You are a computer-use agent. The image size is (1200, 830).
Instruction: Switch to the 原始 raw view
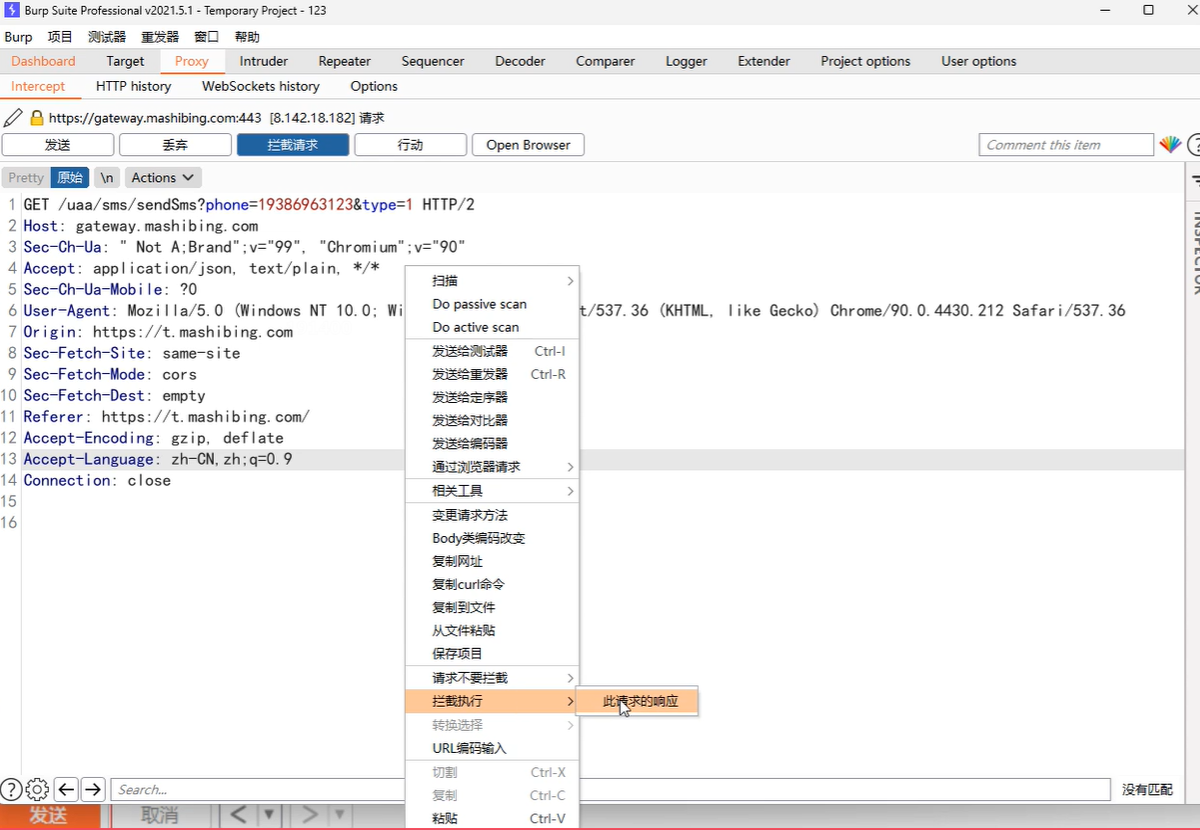pos(70,178)
